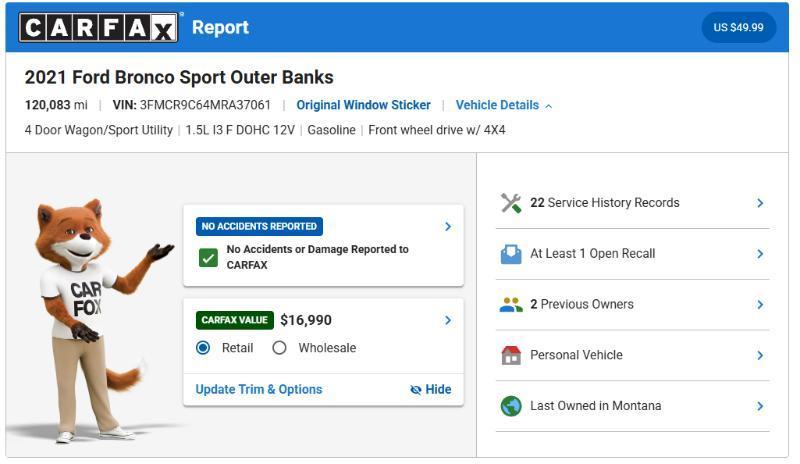Click the US $49.99 price button

coord(738,28)
